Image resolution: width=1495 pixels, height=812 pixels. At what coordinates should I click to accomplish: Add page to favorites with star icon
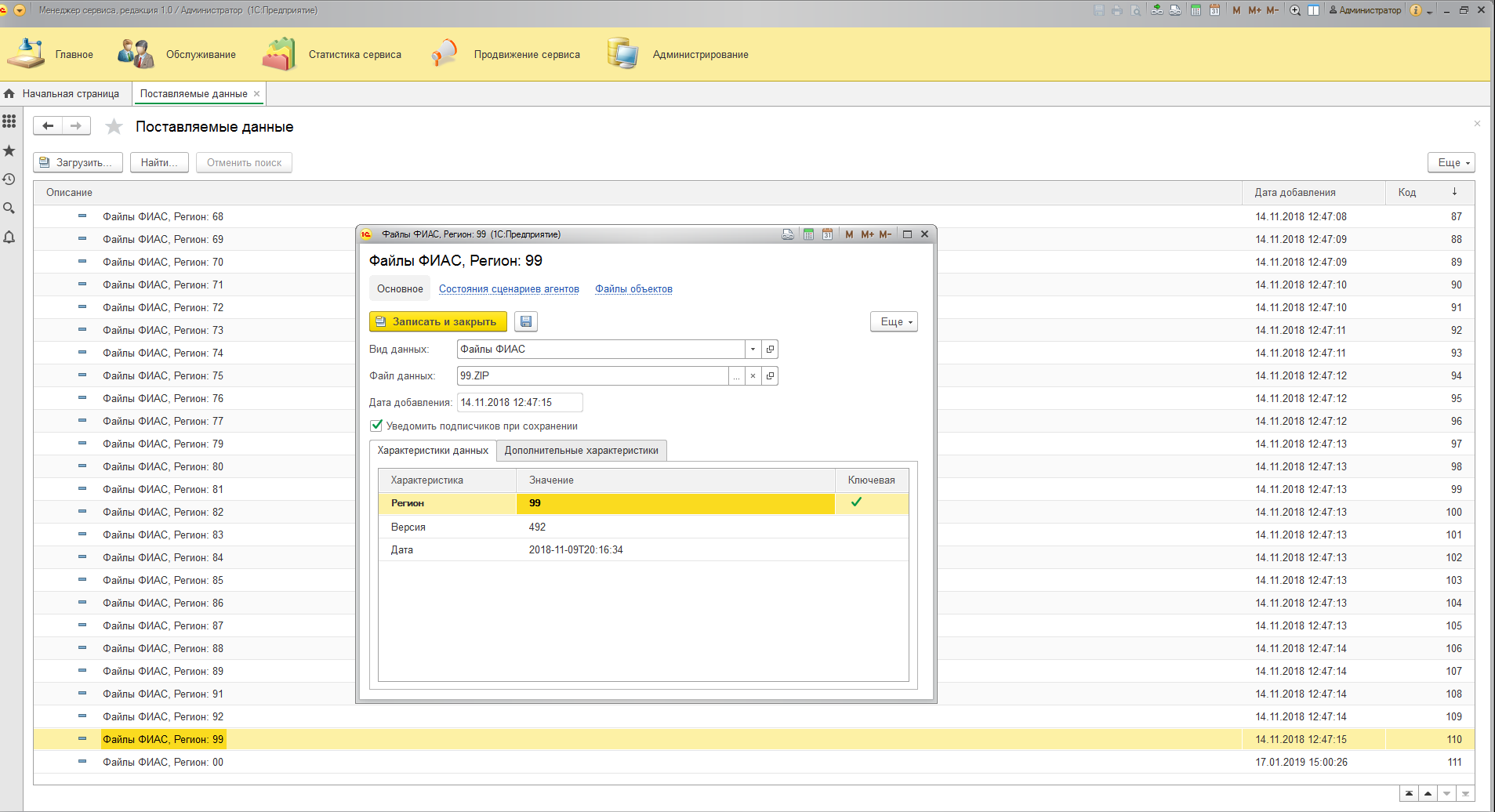click(114, 126)
